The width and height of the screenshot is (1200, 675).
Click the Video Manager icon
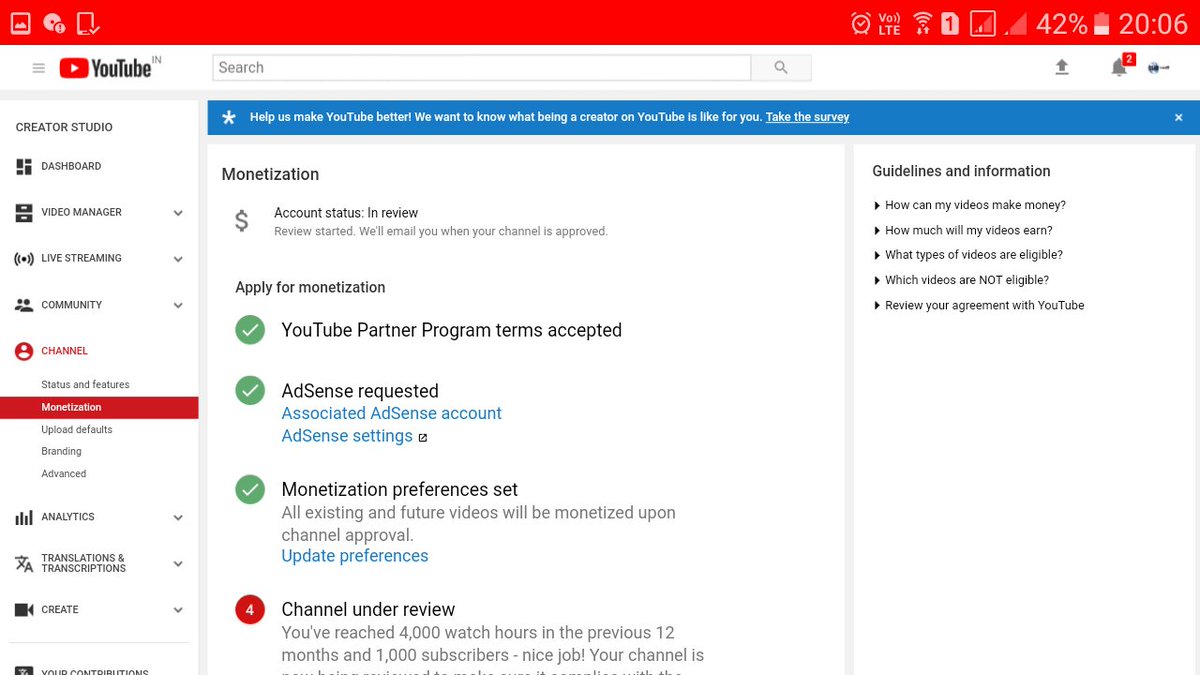tap(24, 213)
